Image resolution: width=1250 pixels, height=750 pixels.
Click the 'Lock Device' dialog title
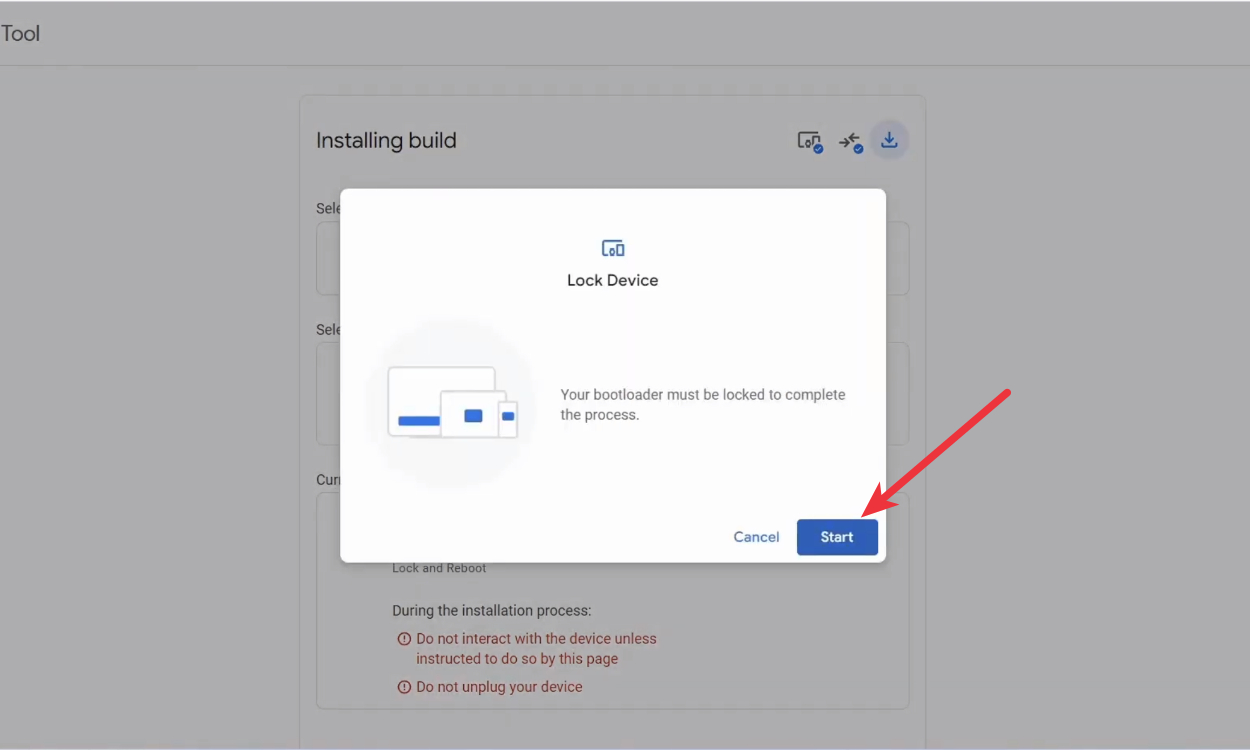point(612,281)
